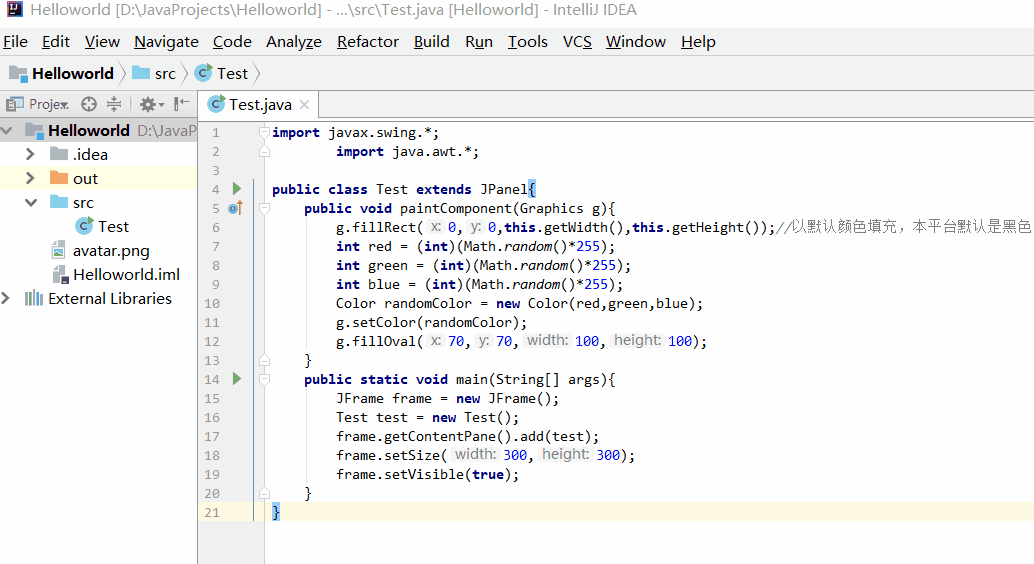
Task: Expand the .idea folder
Action: (x=30, y=154)
